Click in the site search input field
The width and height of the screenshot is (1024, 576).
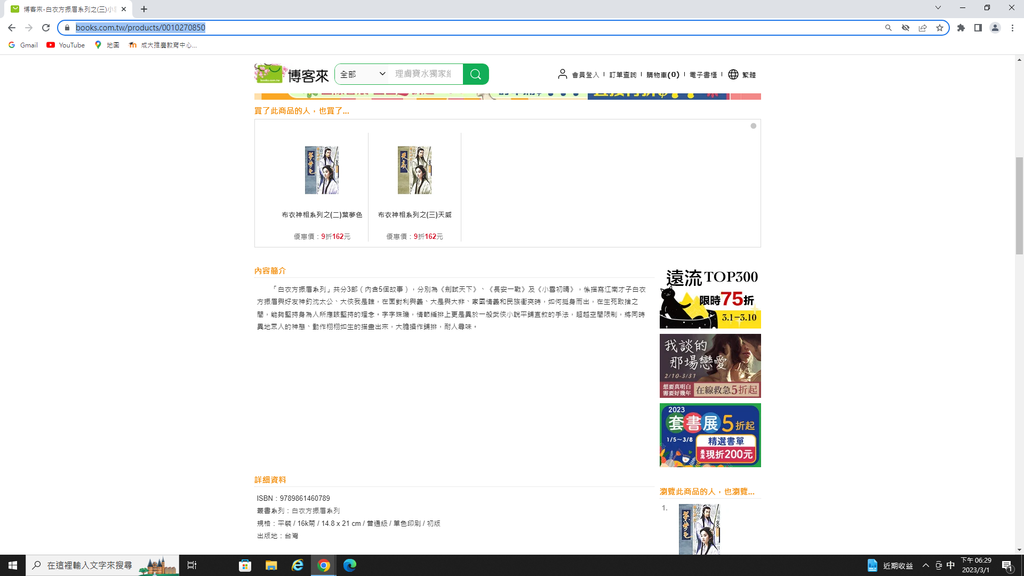point(424,74)
